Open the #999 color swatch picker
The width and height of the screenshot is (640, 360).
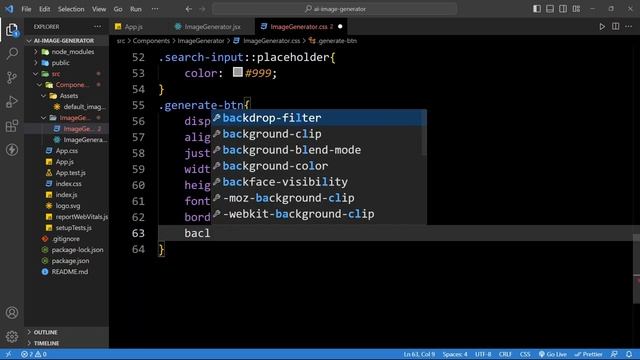pyautogui.click(x=238, y=72)
